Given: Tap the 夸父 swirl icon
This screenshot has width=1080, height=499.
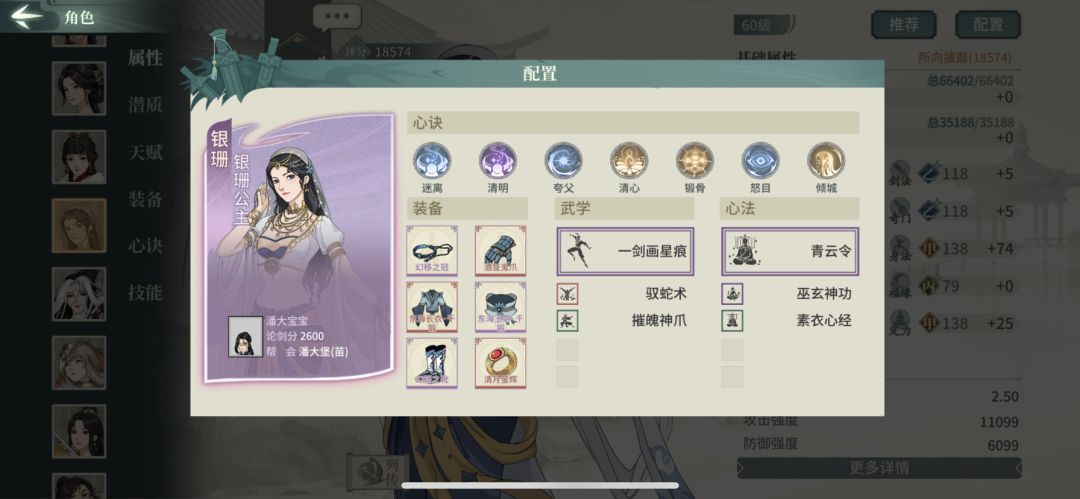Looking at the screenshot, I should click(563, 161).
